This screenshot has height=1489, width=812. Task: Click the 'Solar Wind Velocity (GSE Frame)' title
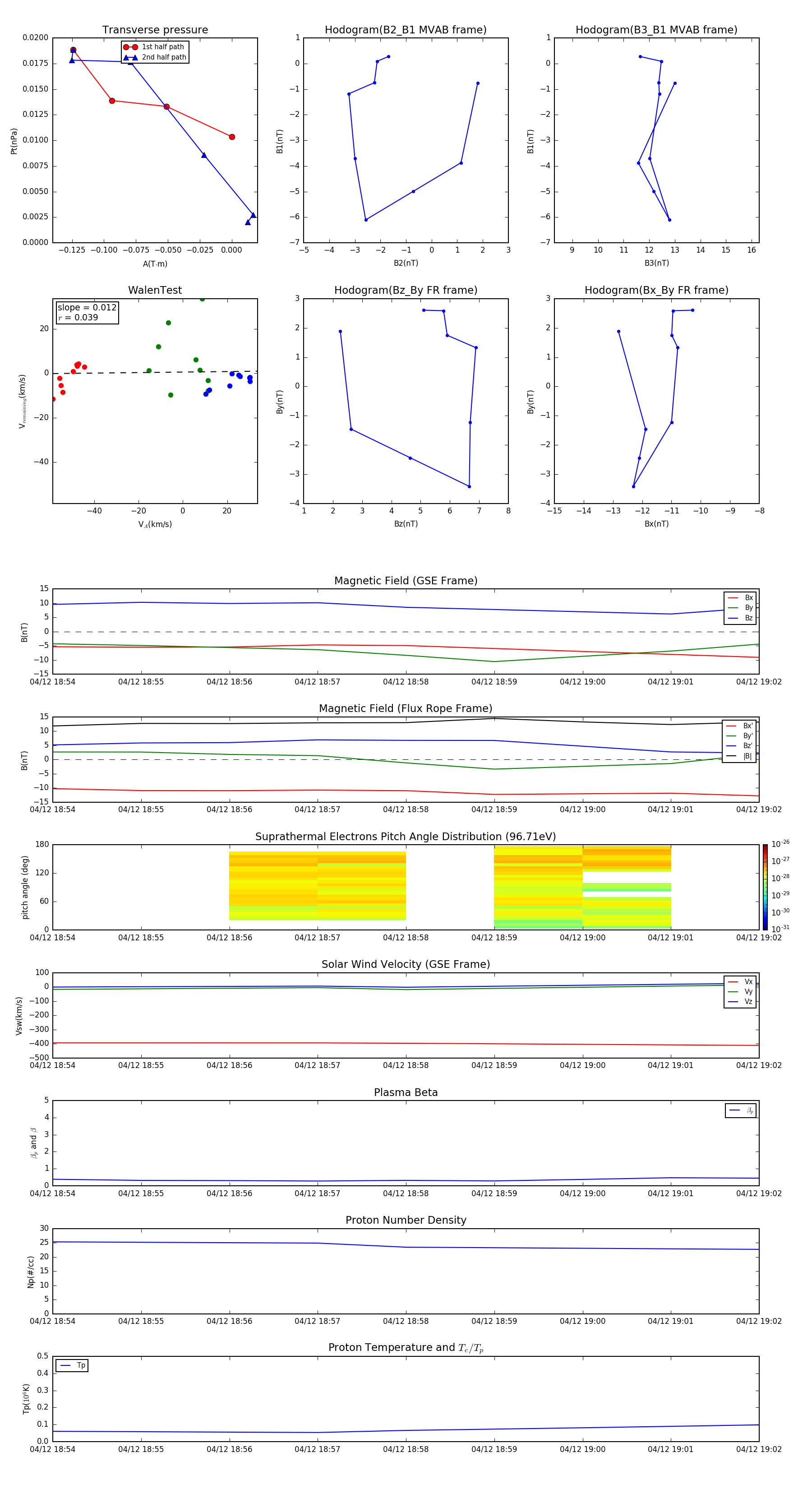coord(406,965)
